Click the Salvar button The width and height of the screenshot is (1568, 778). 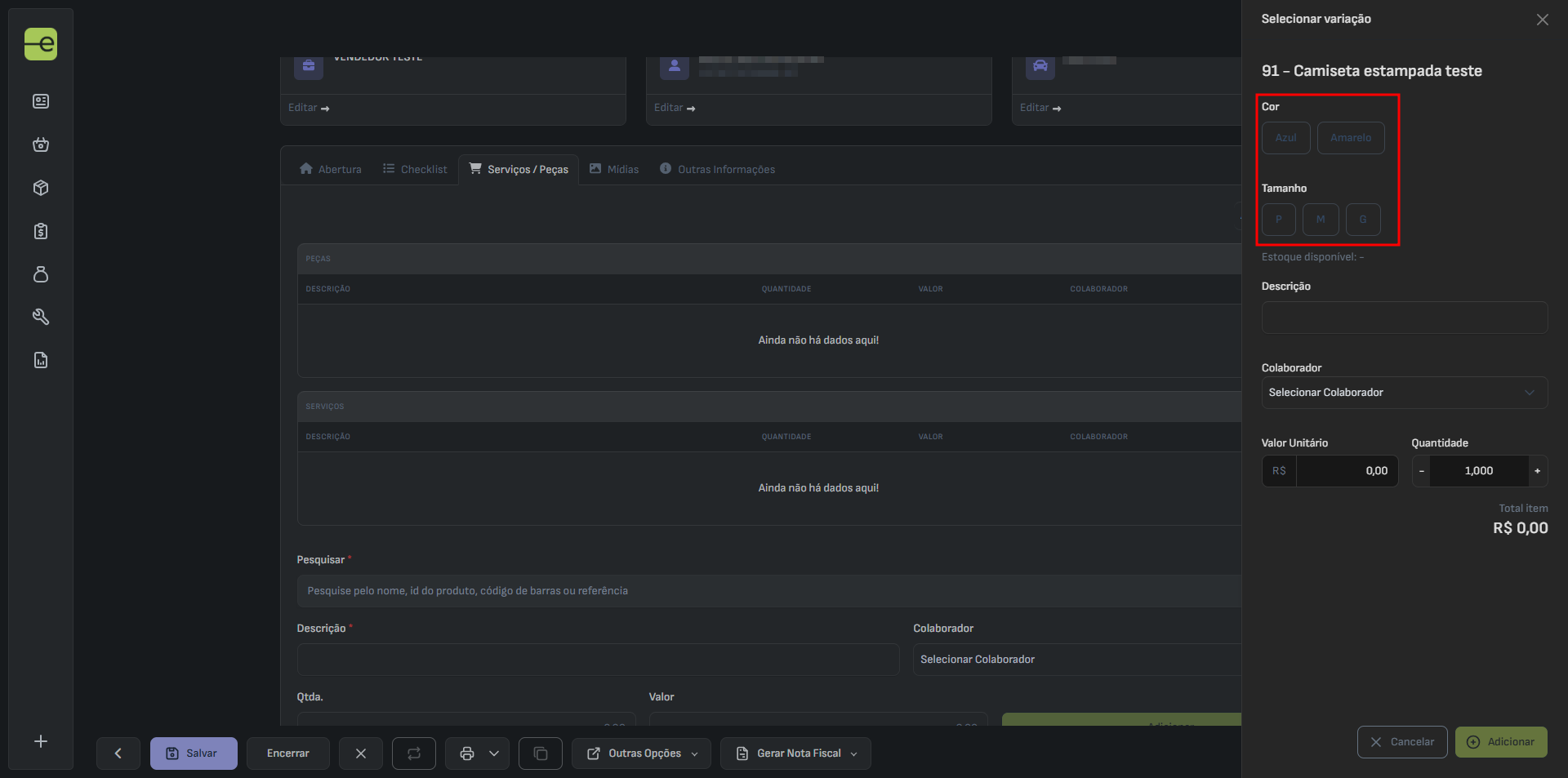194,754
